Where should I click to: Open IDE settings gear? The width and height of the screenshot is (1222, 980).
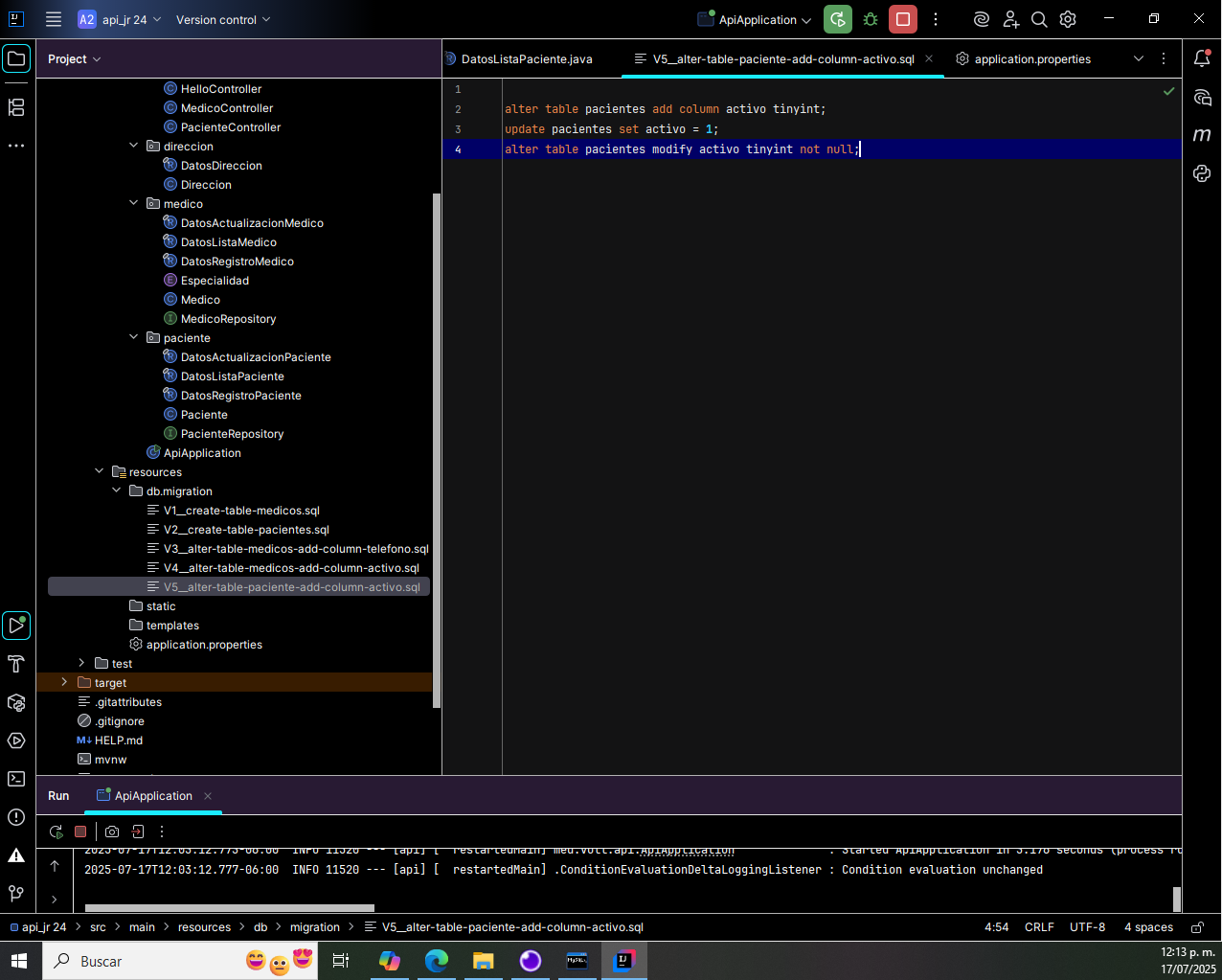coord(1069,19)
